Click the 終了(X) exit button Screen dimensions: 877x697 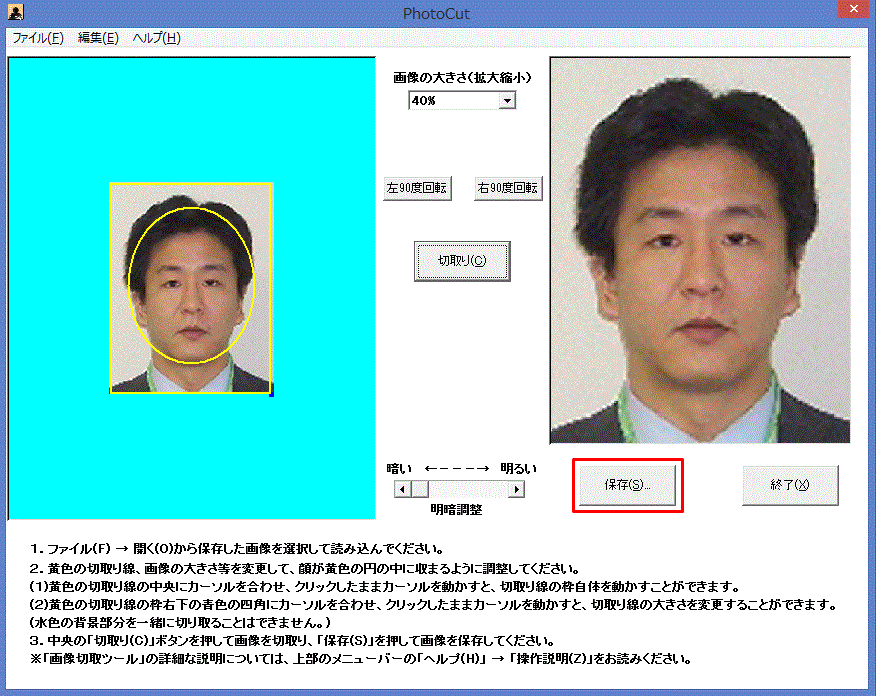click(x=790, y=485)
